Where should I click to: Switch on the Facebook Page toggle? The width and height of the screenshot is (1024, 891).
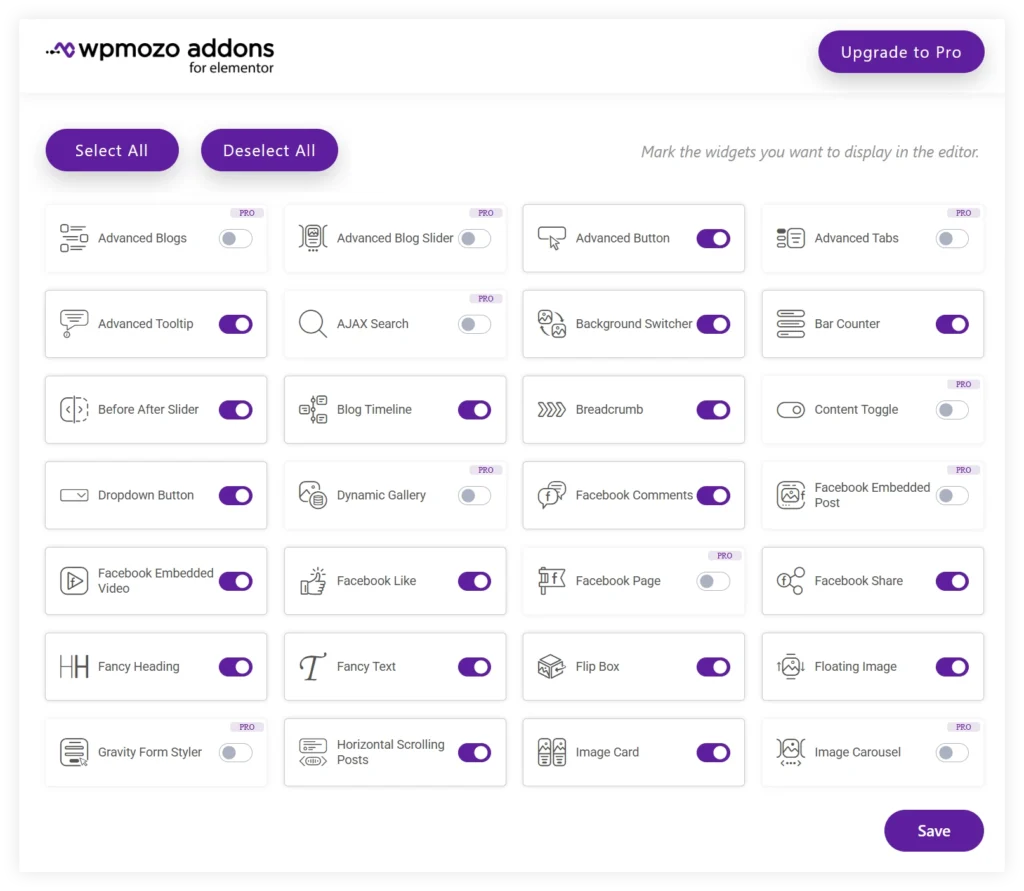[713, 581]
